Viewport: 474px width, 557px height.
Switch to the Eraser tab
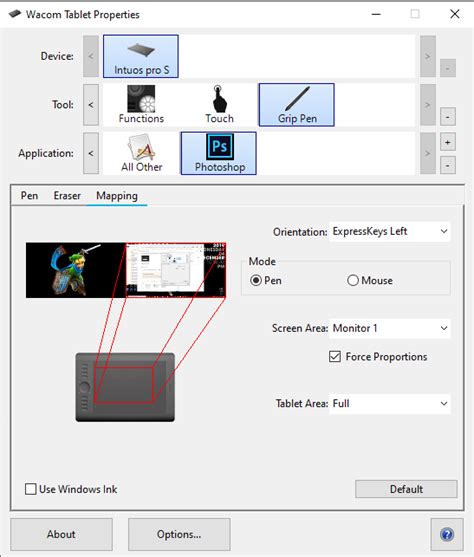67,196
